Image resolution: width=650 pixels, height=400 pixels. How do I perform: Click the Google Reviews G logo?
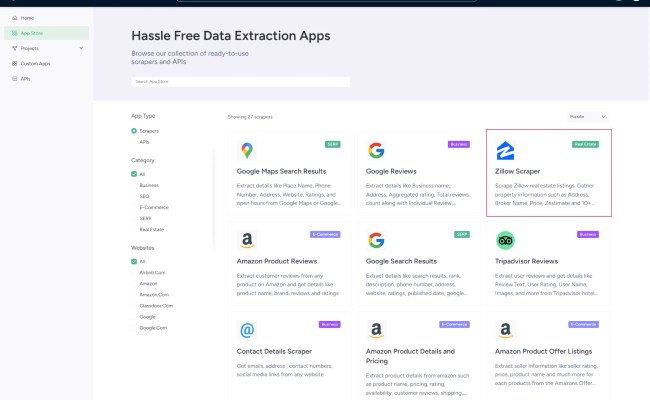pyautogui.click(x=376, y=150)
